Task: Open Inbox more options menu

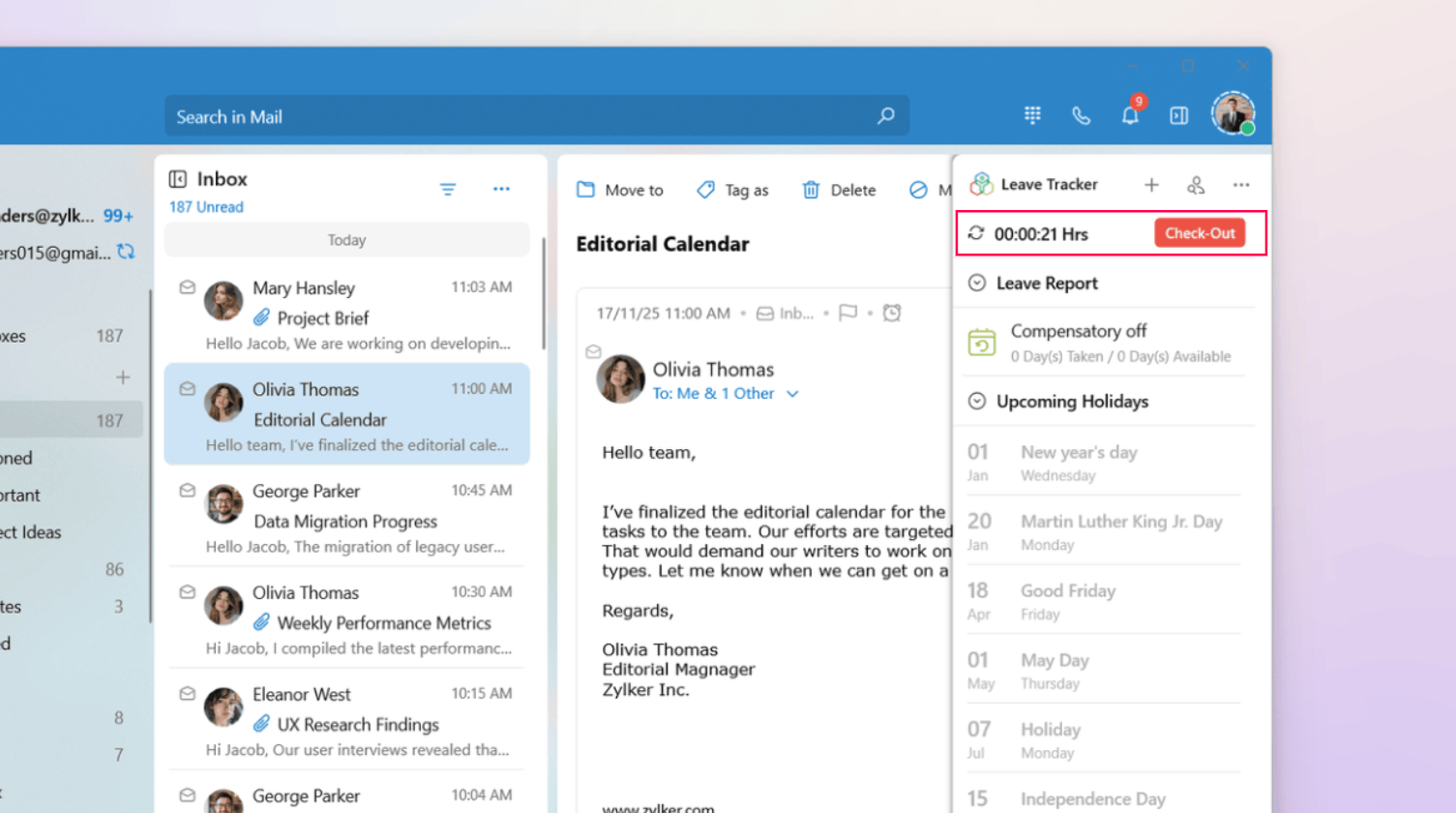Action: tap(501, 189)
